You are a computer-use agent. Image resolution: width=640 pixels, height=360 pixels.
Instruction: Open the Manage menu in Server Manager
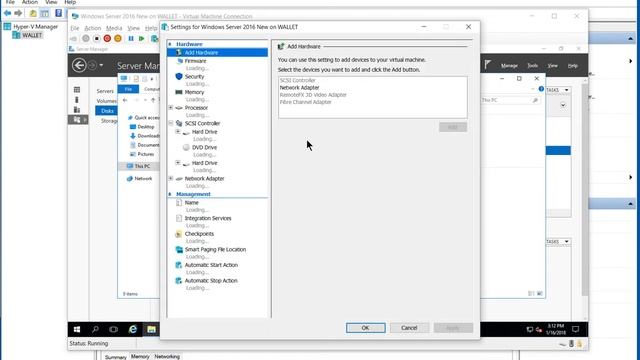click(509, 65)
